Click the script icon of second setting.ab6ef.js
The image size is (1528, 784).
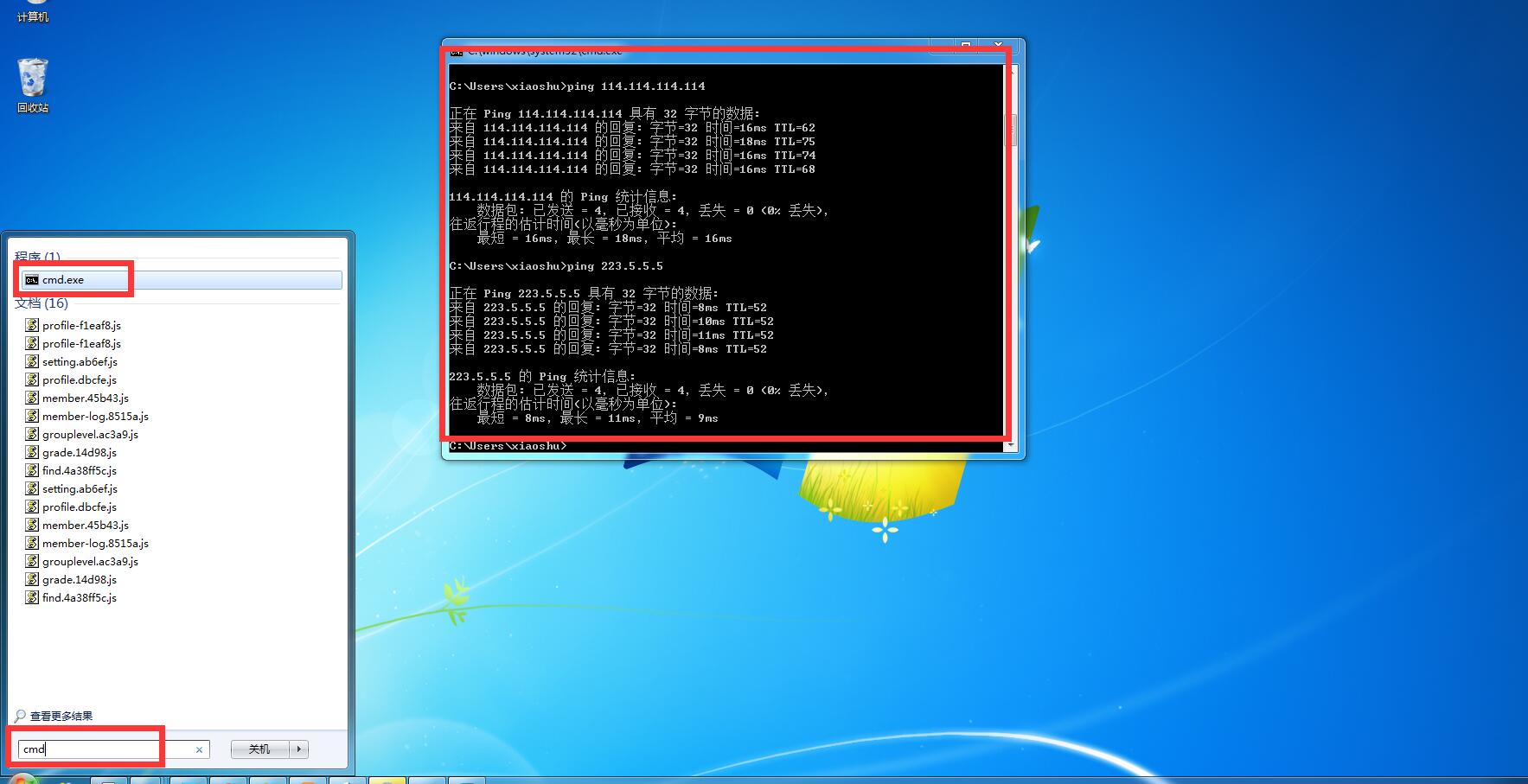pos(32,488)
